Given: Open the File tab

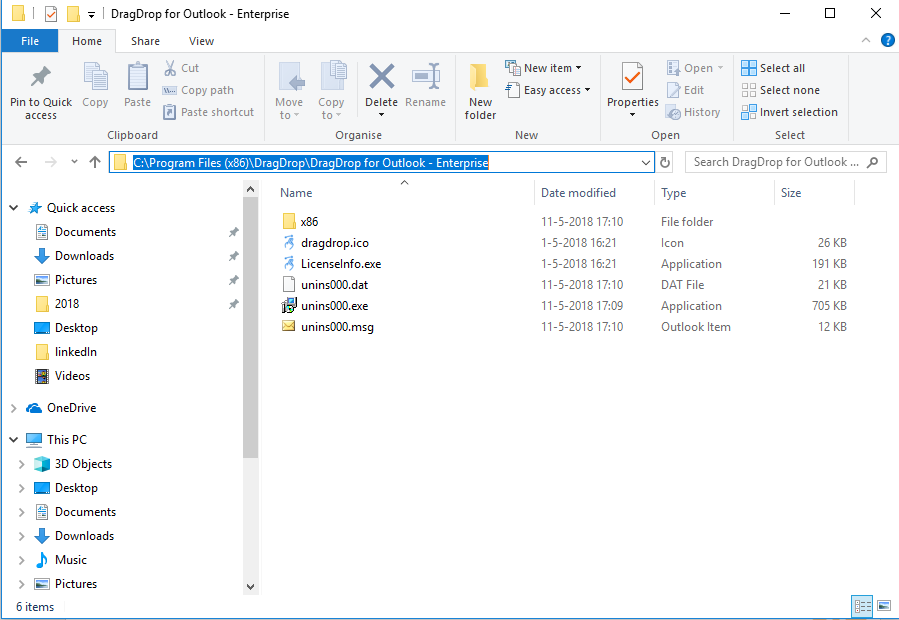Looking at the screenshot, I should [30, 41].
